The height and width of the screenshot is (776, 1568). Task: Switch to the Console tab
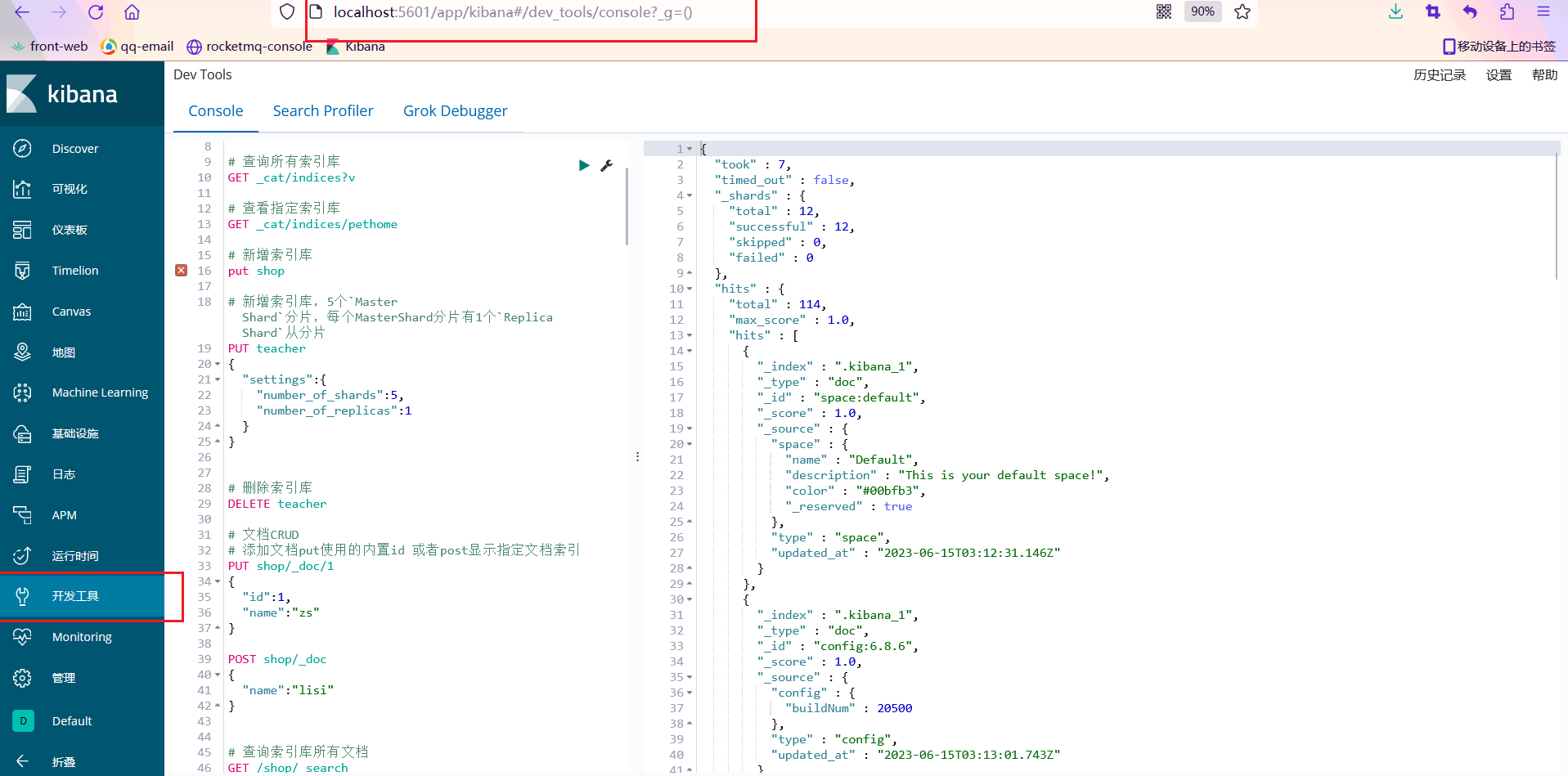216,110
